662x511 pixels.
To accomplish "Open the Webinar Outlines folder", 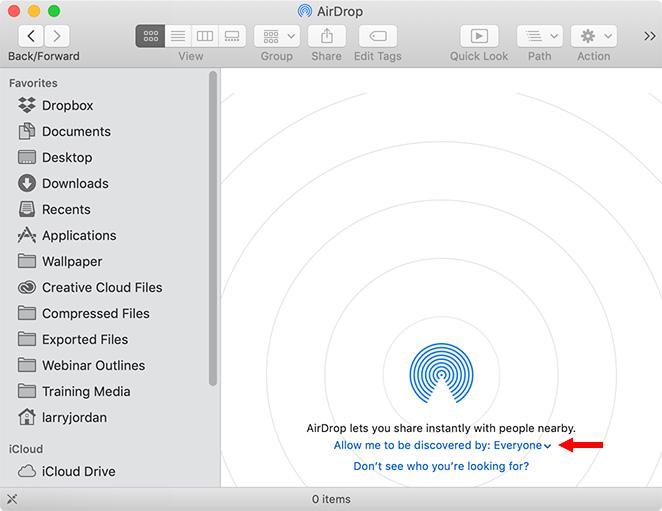I will coord(81,365).
